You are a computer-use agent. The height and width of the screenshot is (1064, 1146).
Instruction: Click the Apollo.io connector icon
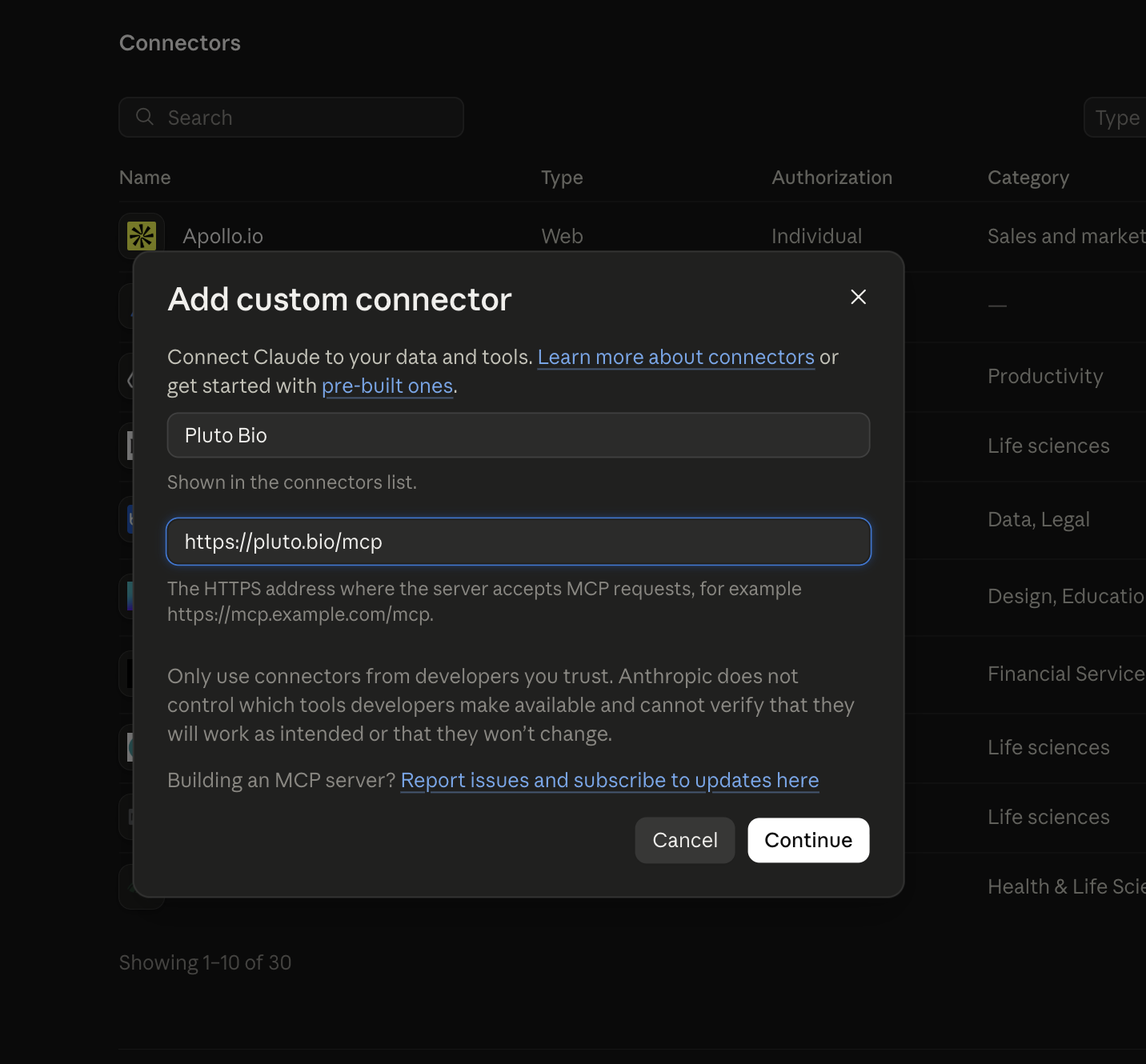[142, 236]
